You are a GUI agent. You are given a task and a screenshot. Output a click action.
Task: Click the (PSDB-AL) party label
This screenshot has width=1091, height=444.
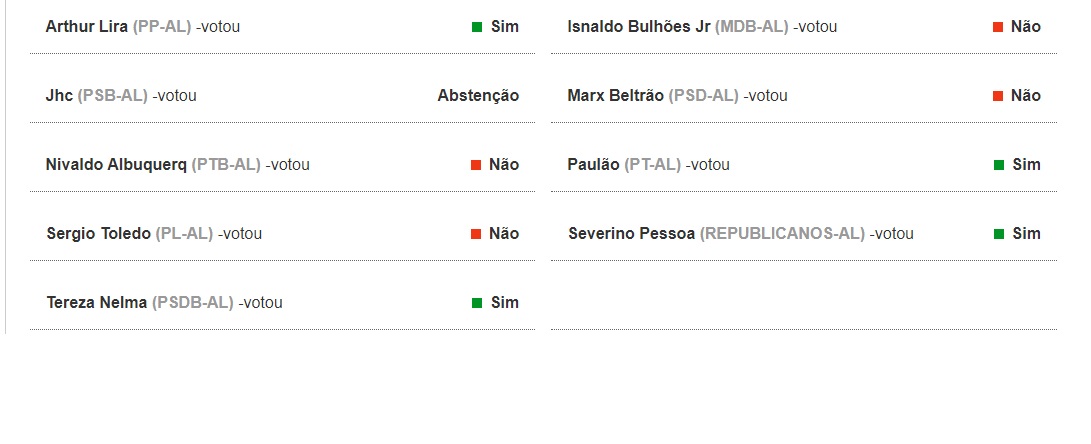click(193, 303)
